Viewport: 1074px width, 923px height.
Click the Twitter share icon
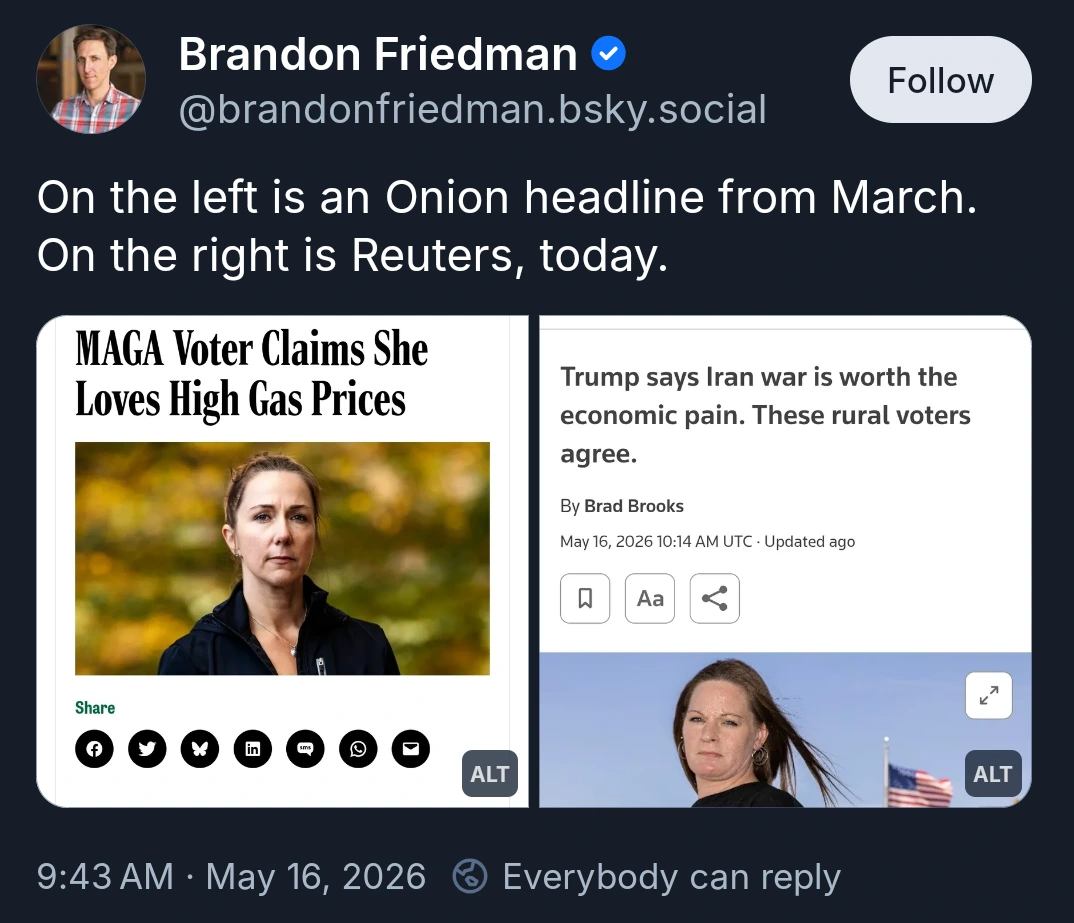pyautogui.click(x=147, y=748)
